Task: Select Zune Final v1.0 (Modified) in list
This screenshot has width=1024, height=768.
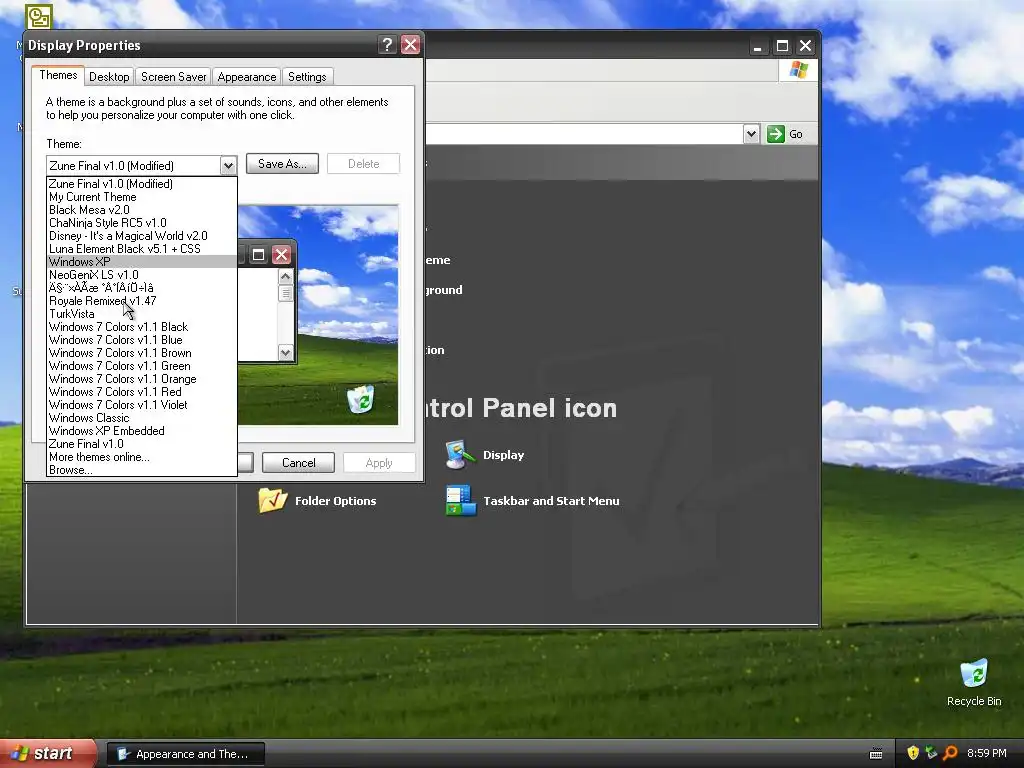Action: [142, 184]
